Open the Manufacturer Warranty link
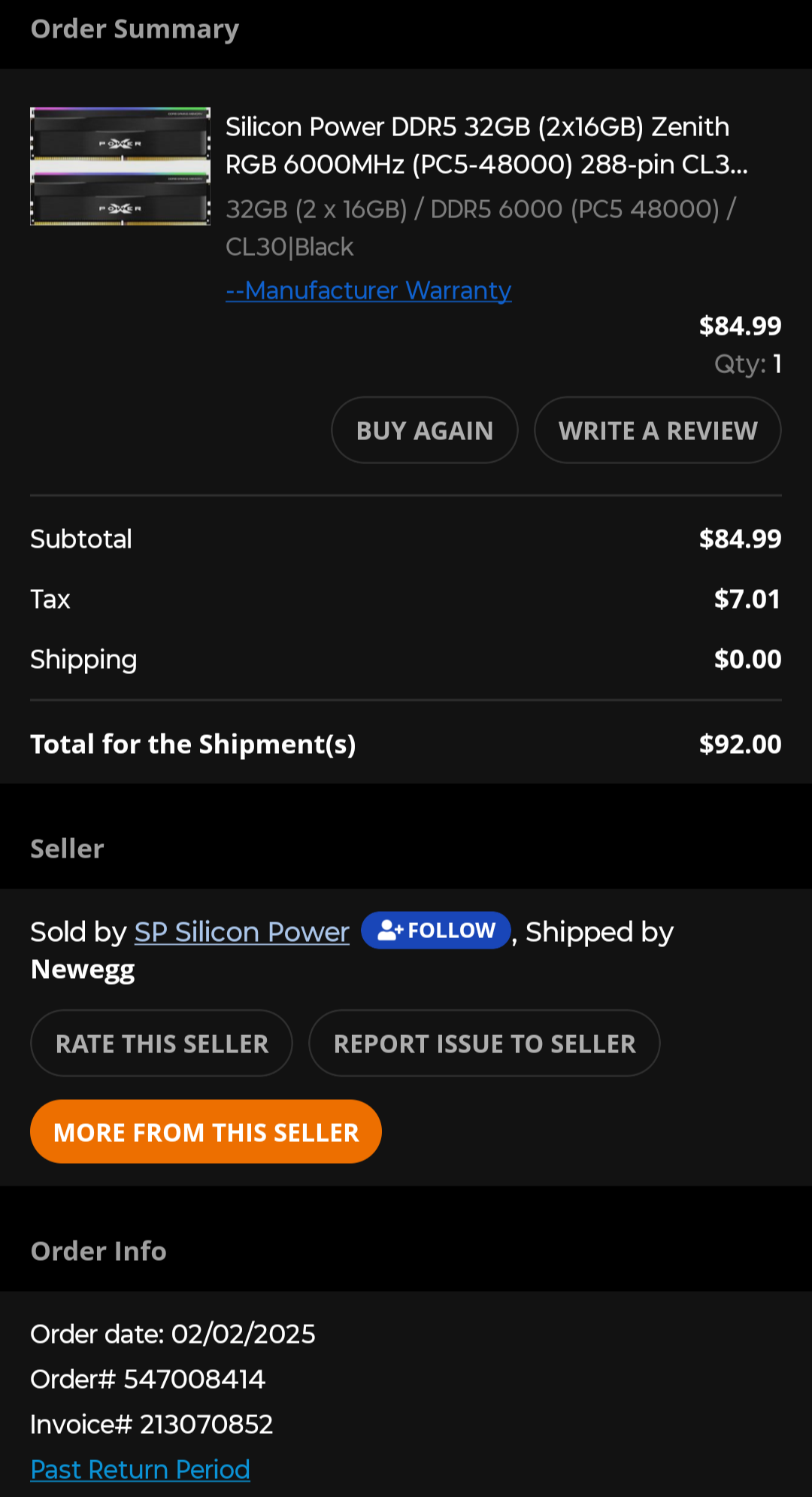 click(368, 290)
